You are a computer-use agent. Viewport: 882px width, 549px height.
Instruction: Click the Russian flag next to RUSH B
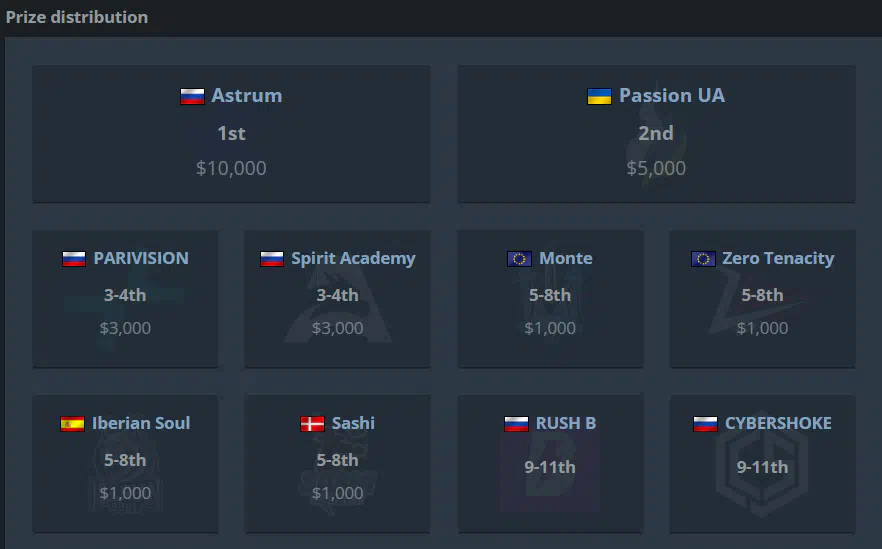(516, 424)
